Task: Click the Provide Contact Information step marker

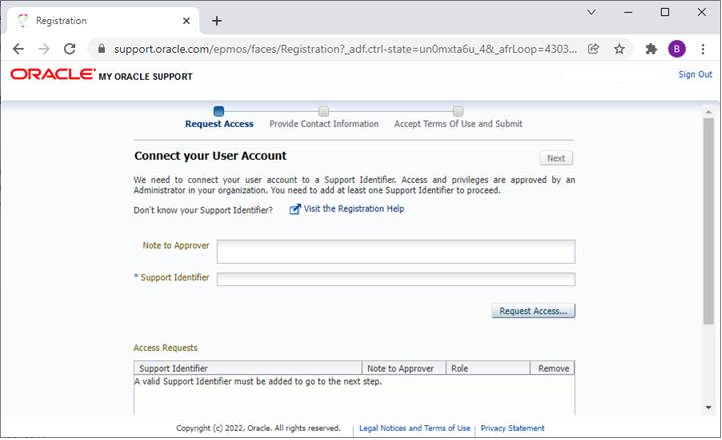Action: 324,111
